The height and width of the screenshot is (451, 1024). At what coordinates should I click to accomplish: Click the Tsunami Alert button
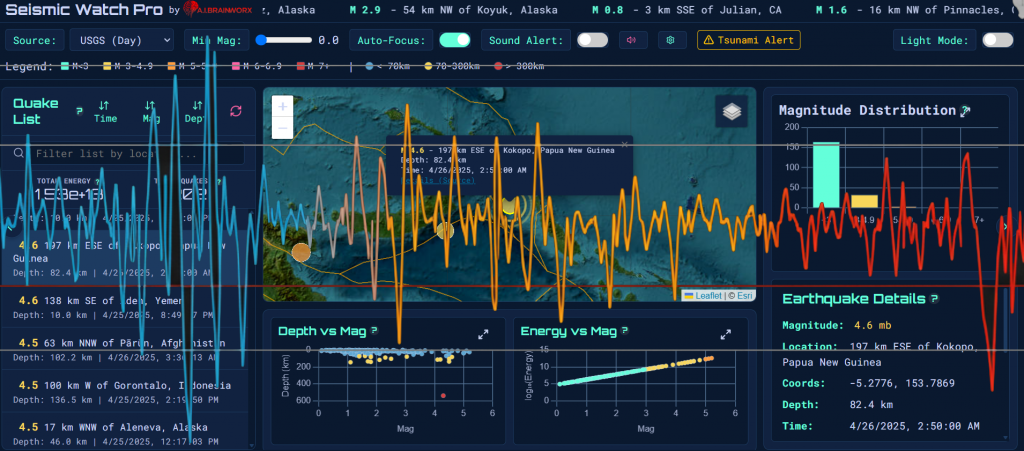(x=748, y=41)
